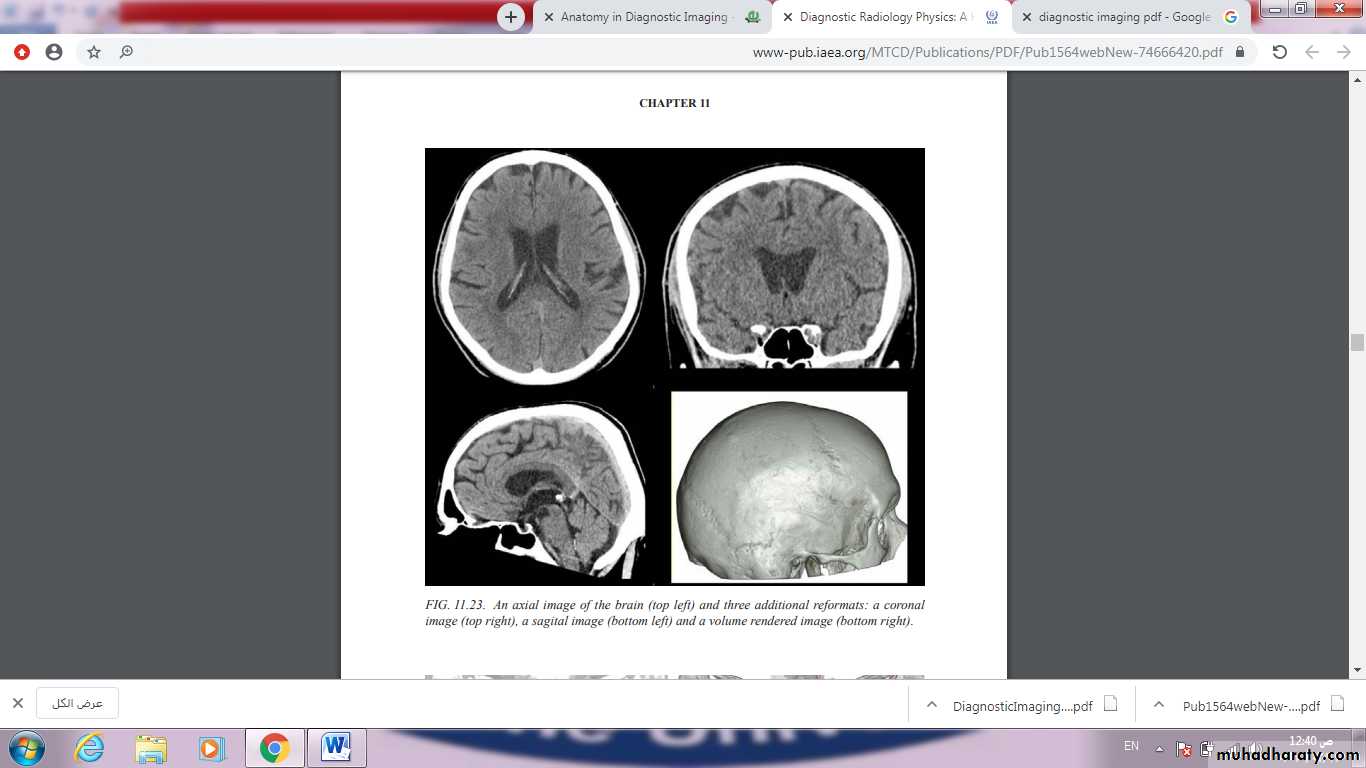Open the downloaded Pub1564webNew pdf file

1250,705
